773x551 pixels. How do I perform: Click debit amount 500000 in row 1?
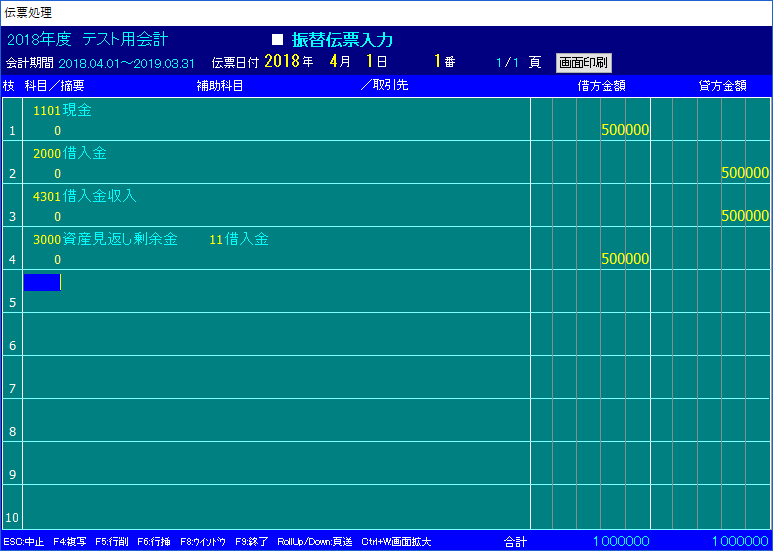click(625, 130)
